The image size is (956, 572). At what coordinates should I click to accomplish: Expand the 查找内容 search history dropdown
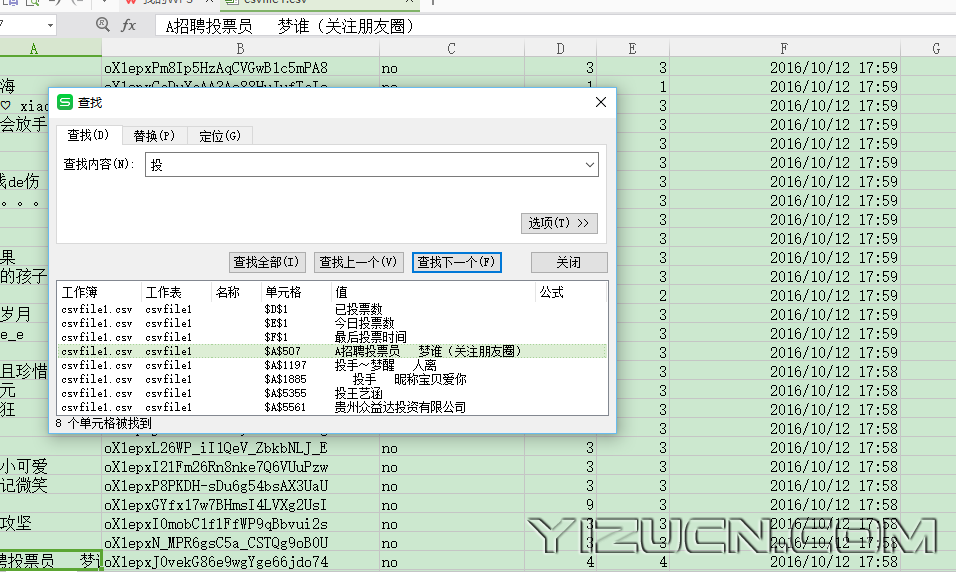(x=589, y=165)
